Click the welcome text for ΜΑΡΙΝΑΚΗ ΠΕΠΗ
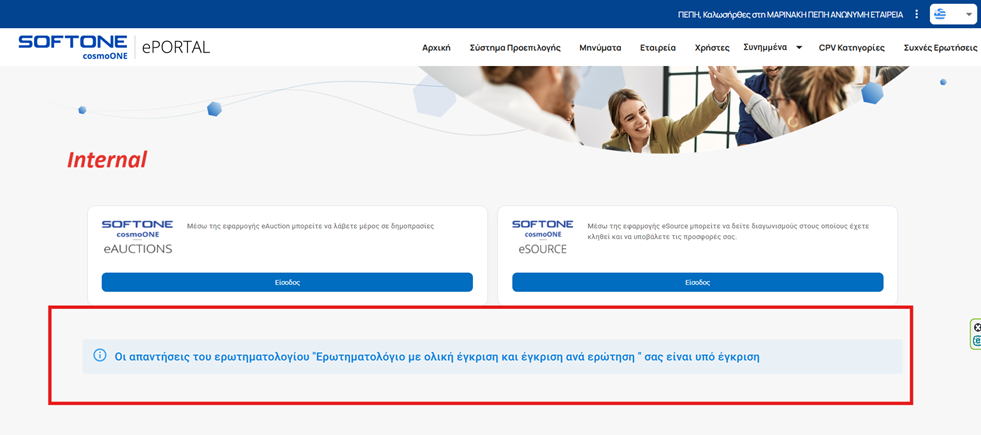The image size is (981, 435). click(x=791, y=14)
